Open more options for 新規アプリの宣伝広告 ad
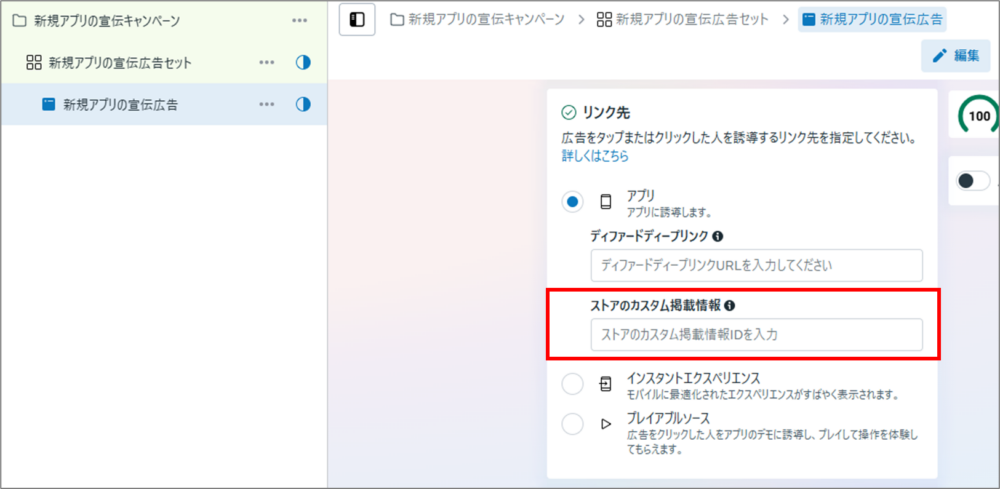The width and height of the screenshot is (1000, 489). [266, 104]
